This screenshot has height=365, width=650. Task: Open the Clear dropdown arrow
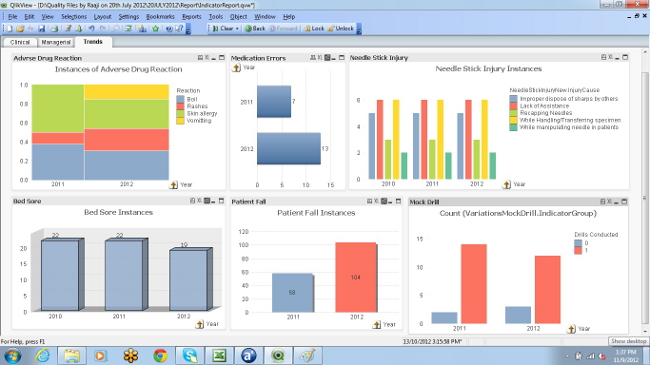click(238, 29)
